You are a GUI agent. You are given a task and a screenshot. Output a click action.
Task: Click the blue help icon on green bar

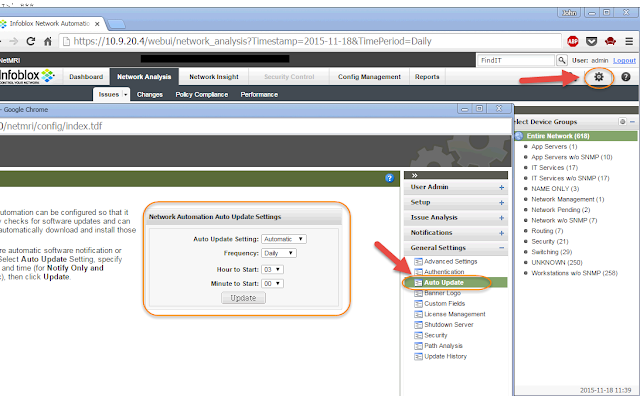389,178
